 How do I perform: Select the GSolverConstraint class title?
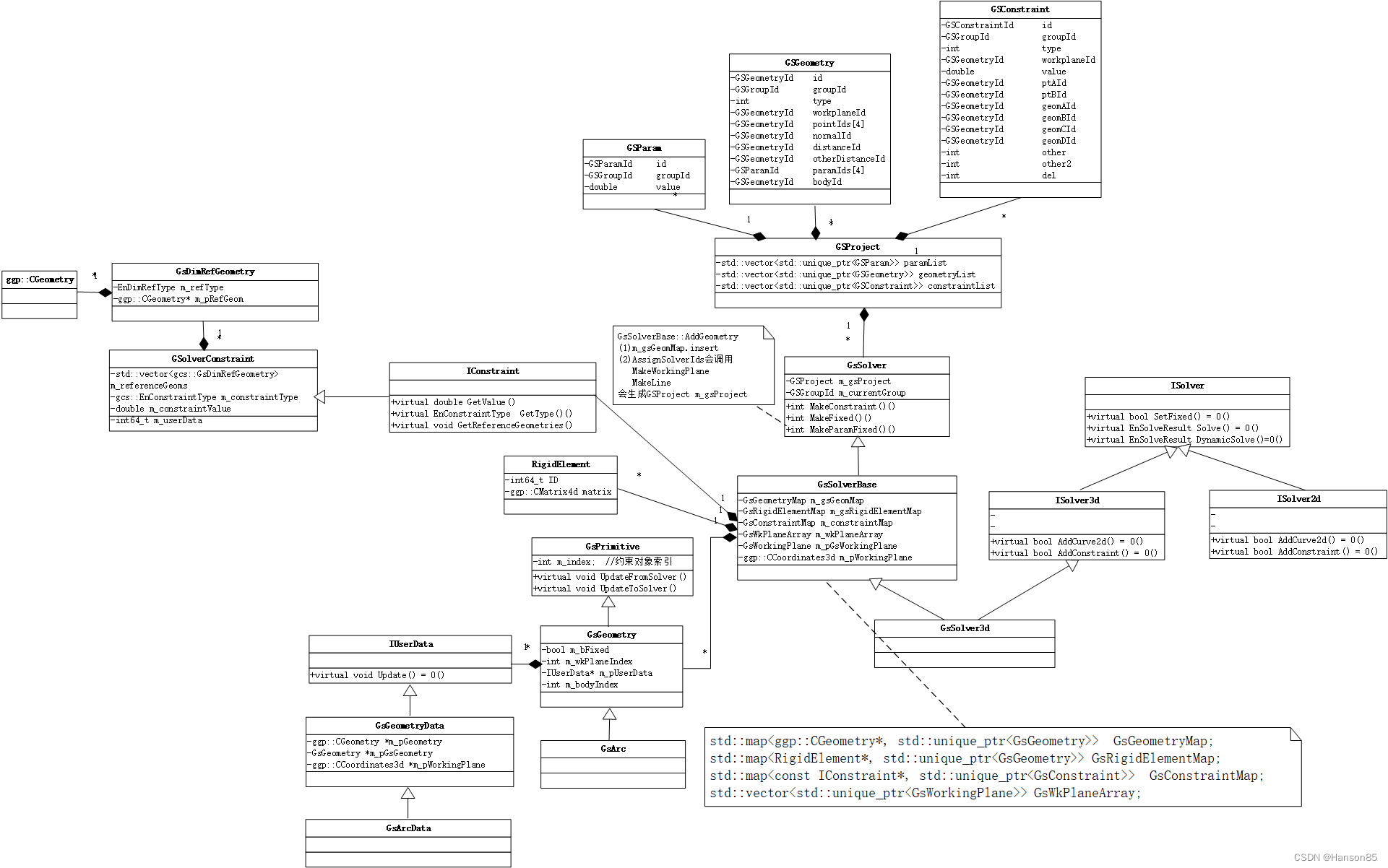click(212, 359)
